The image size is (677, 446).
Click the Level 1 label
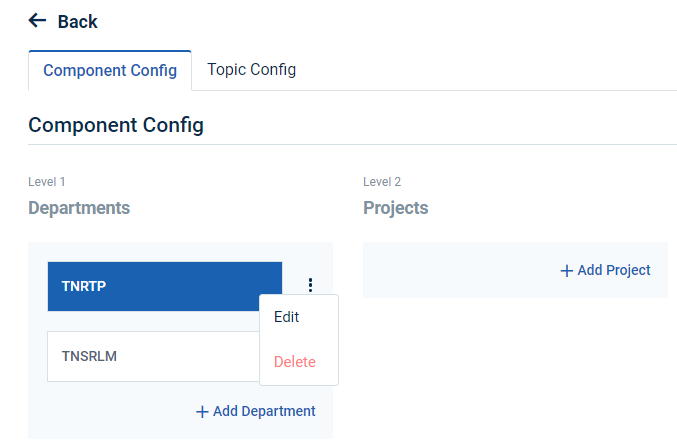pyautogui.click(x=47, y=182)
